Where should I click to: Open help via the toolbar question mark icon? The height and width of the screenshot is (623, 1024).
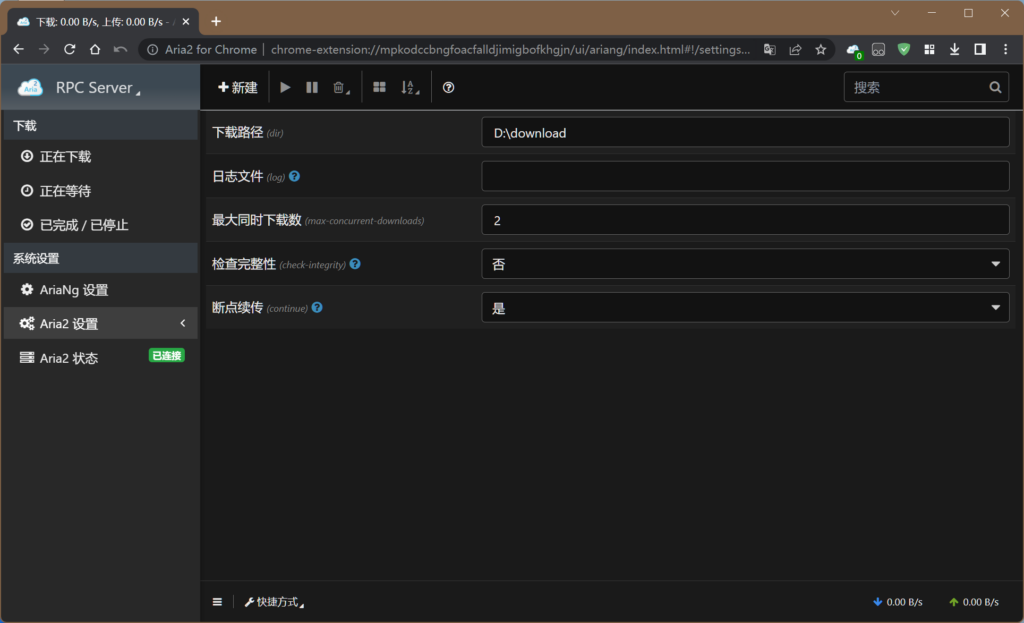coord(448,88)
